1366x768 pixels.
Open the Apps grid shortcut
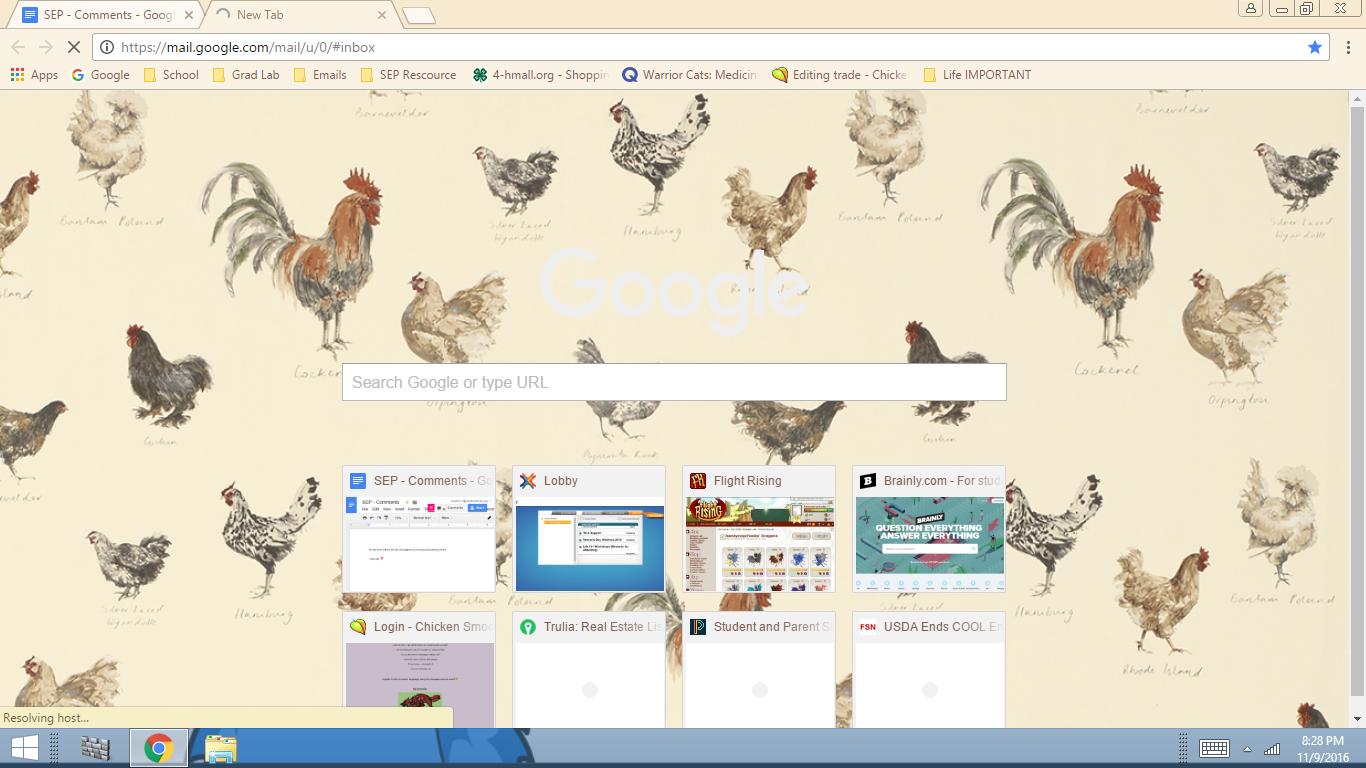tap(34, 75)
